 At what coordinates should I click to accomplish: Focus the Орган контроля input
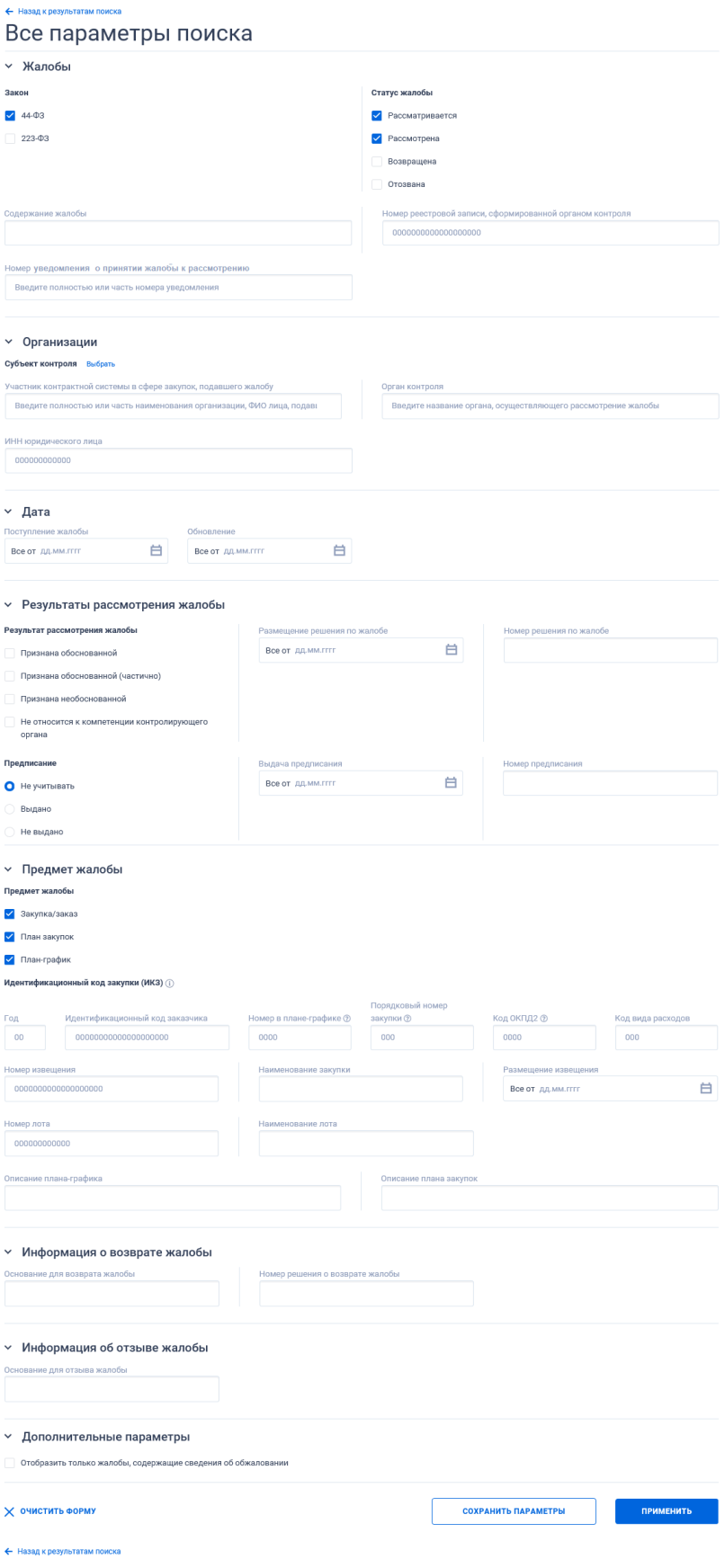tap(550, 406)
